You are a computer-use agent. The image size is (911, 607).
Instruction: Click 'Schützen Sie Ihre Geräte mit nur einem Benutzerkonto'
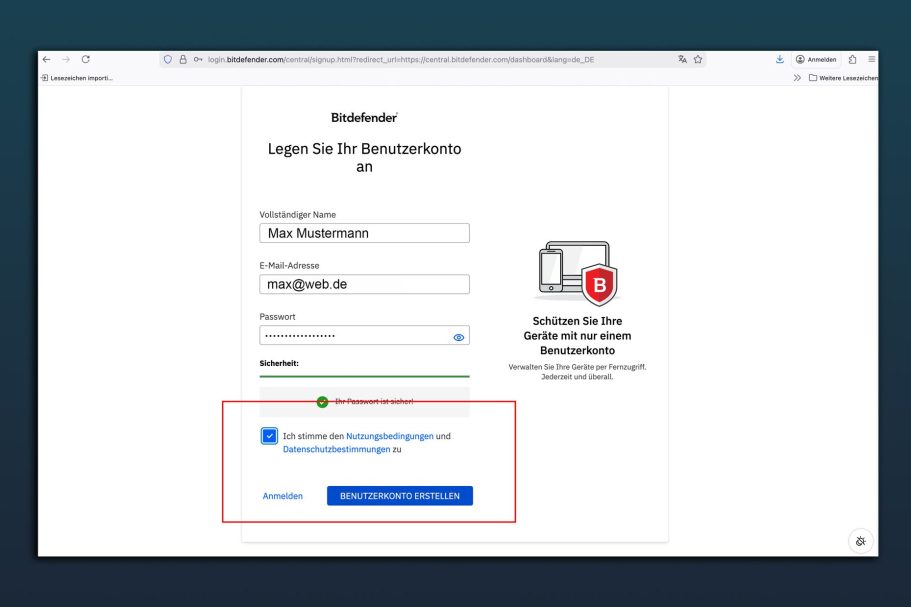(577, 336)
